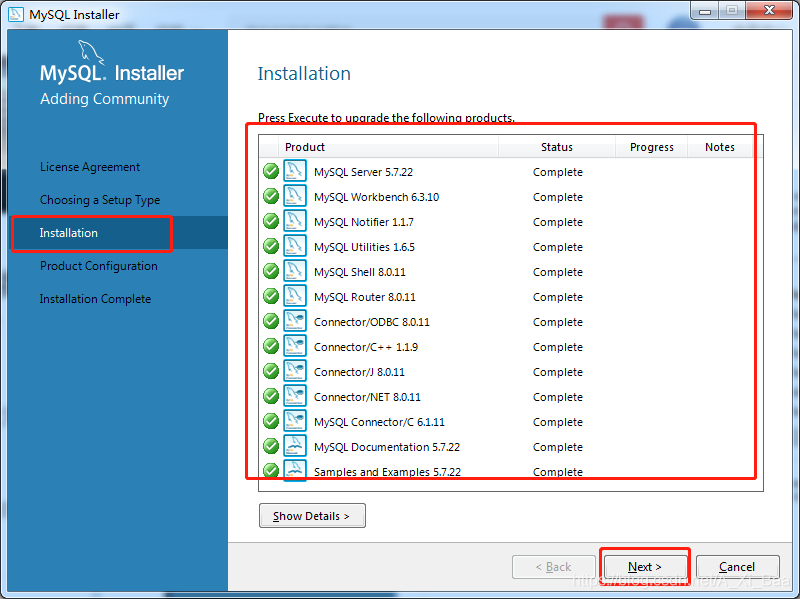Screen dimensions: 800x599
Task: Click the Cancel button
Action: (737, 567)
